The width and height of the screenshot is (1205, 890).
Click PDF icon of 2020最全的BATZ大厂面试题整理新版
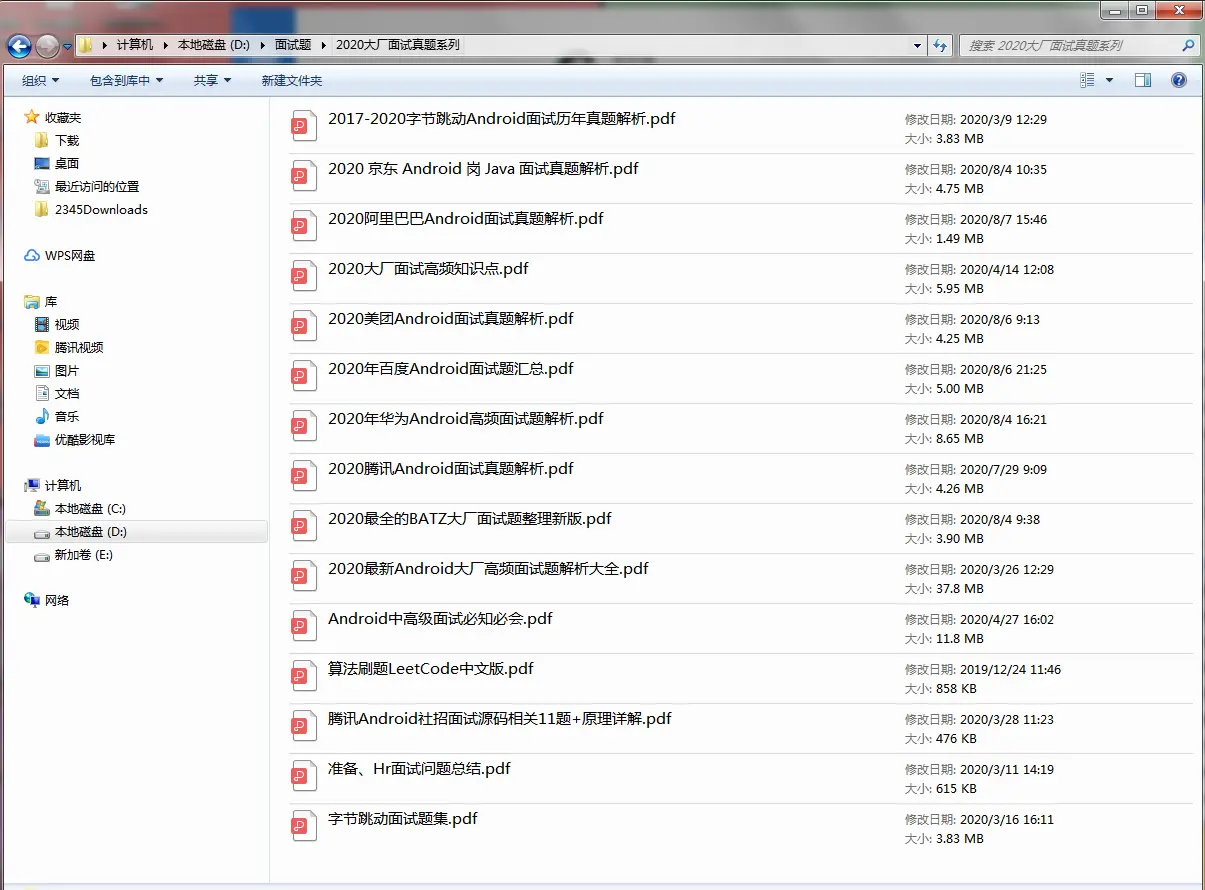(303, 526)
